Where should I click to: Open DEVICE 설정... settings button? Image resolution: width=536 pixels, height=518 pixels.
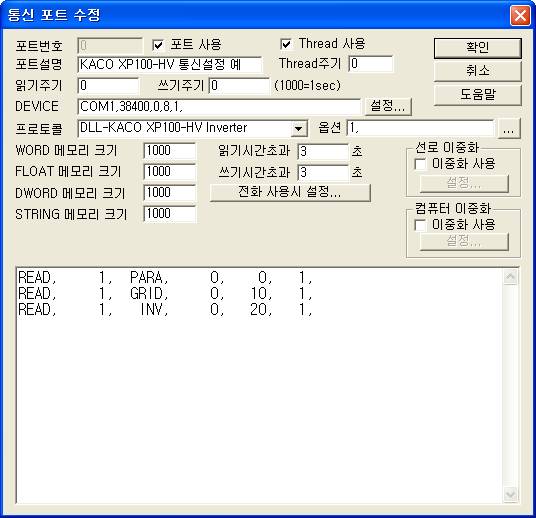click(x=388, y=106)
